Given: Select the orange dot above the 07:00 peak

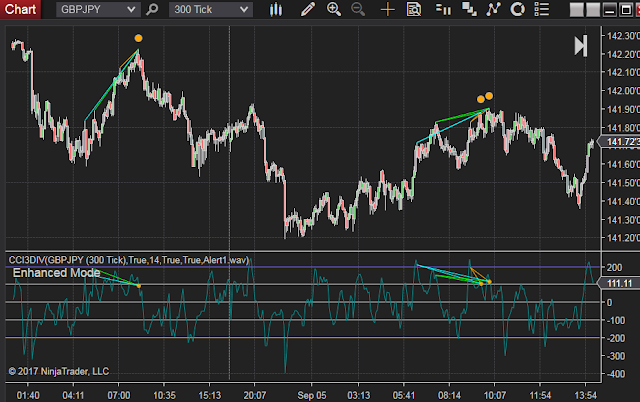Looking at the screenshot, I should click(138, 38).
